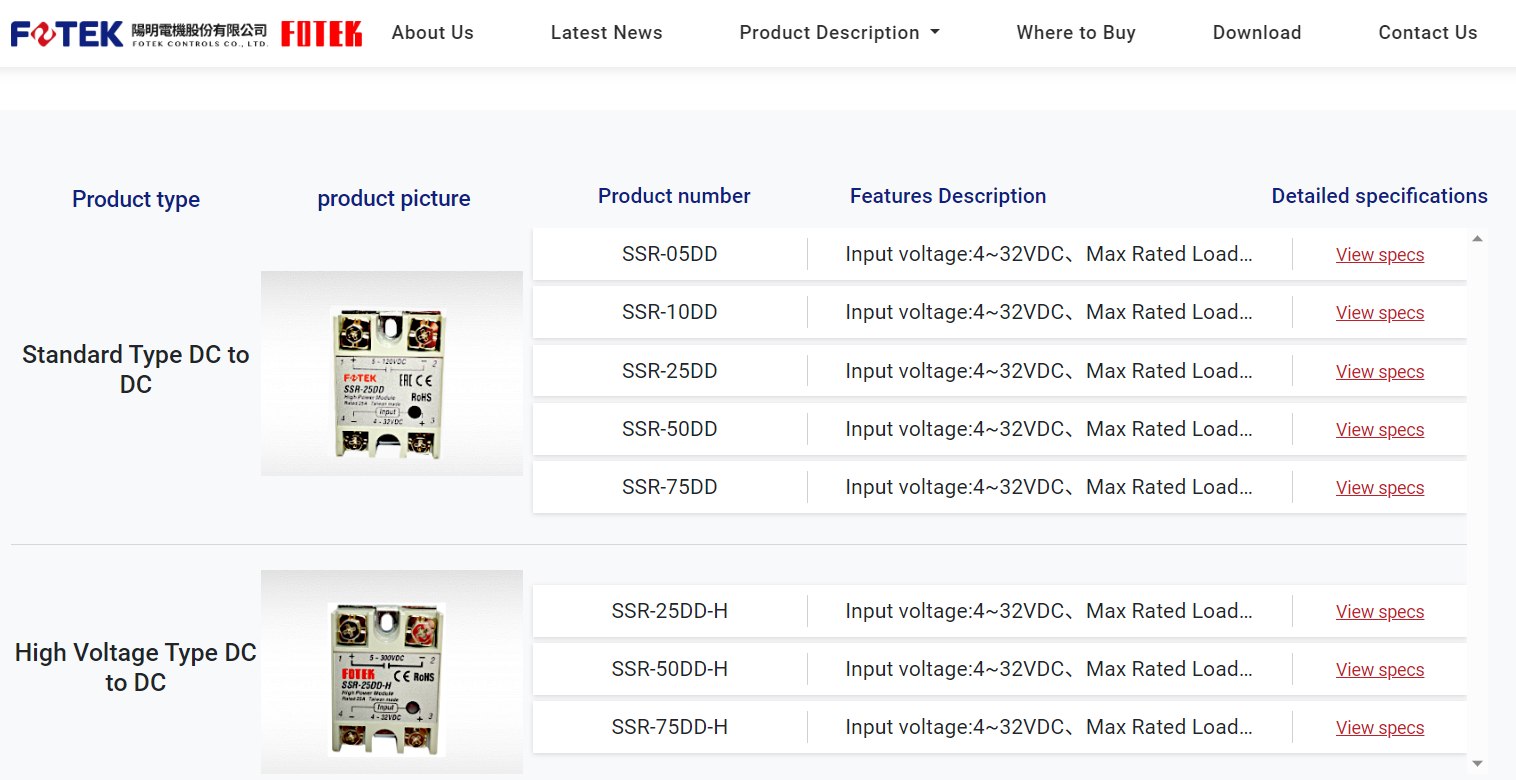Select product number SSR-10DD
This screenshot has width=1516, height=780.
coord(670,312)
